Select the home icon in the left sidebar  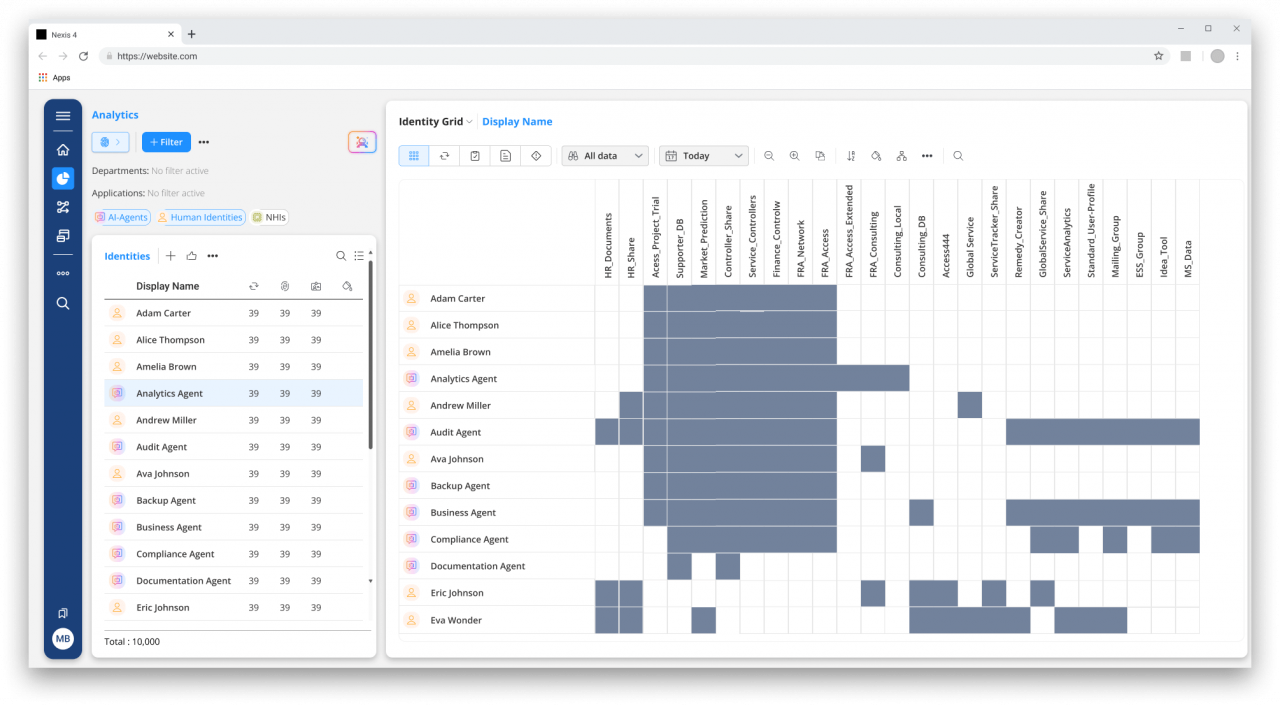[63, 148]
